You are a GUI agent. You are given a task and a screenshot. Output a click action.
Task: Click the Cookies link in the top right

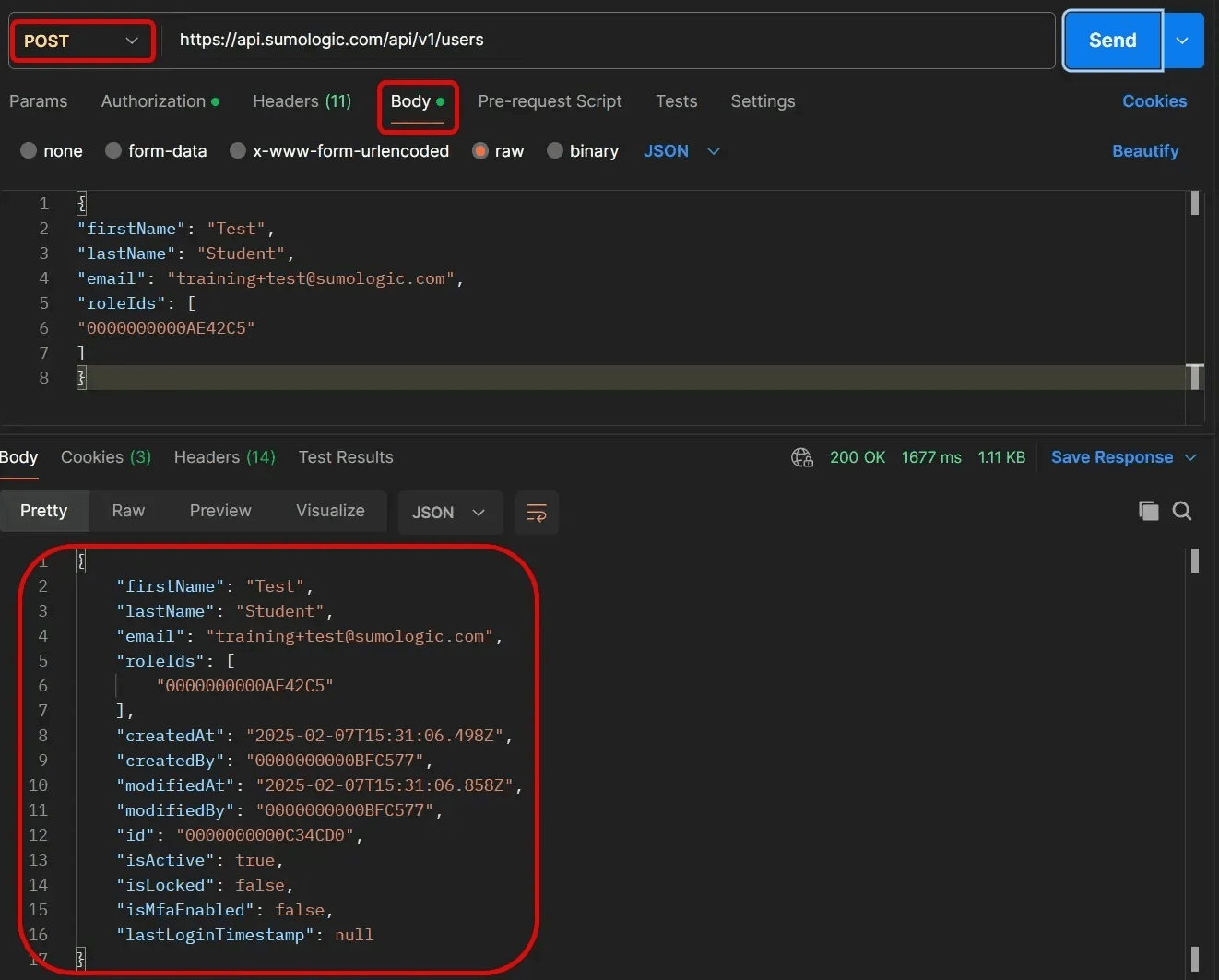pyautogui.click(x=1154, y=101)
